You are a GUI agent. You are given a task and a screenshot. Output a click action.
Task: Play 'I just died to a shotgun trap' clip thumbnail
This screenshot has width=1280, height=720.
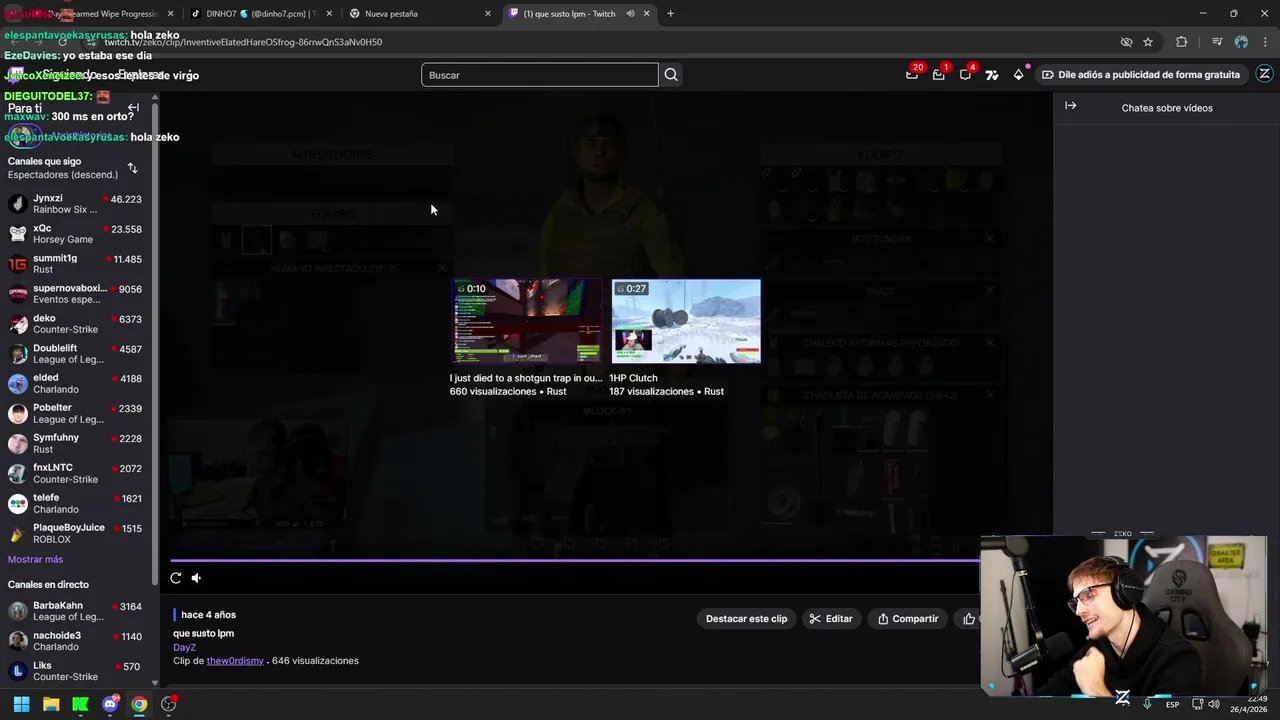tap(527, 321)
